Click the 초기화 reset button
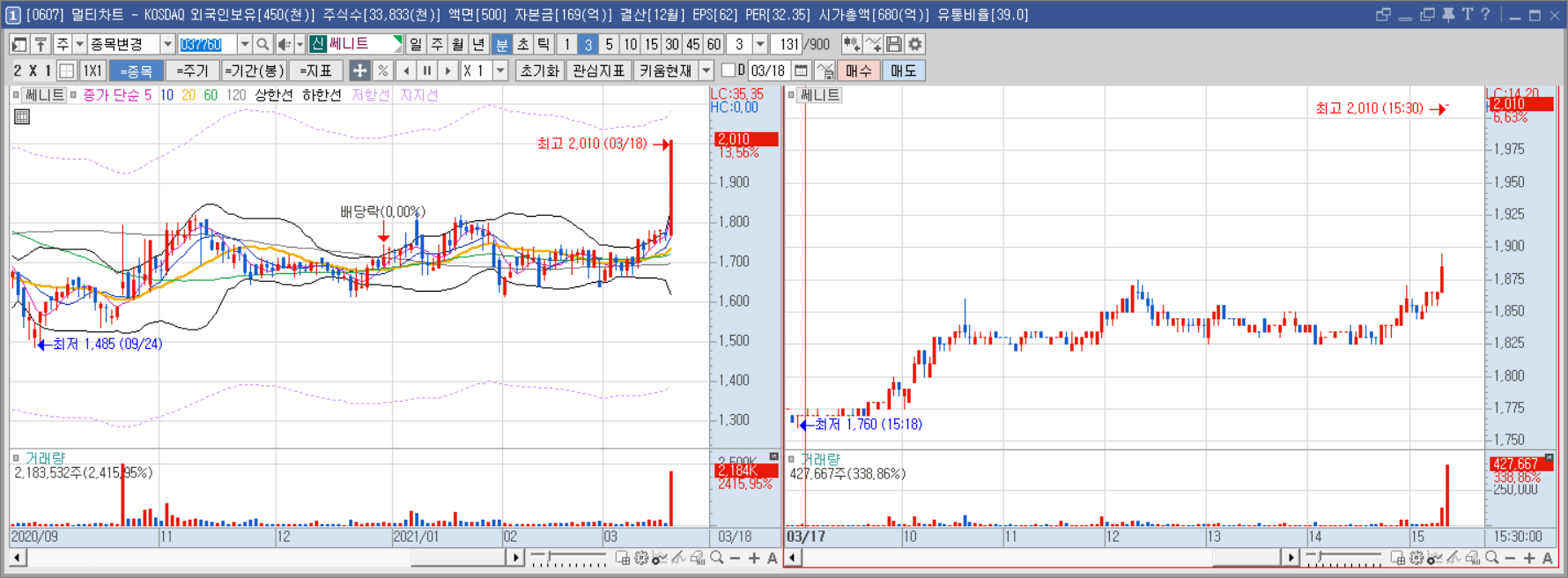The image size is (1568, 578). point(540,70)
